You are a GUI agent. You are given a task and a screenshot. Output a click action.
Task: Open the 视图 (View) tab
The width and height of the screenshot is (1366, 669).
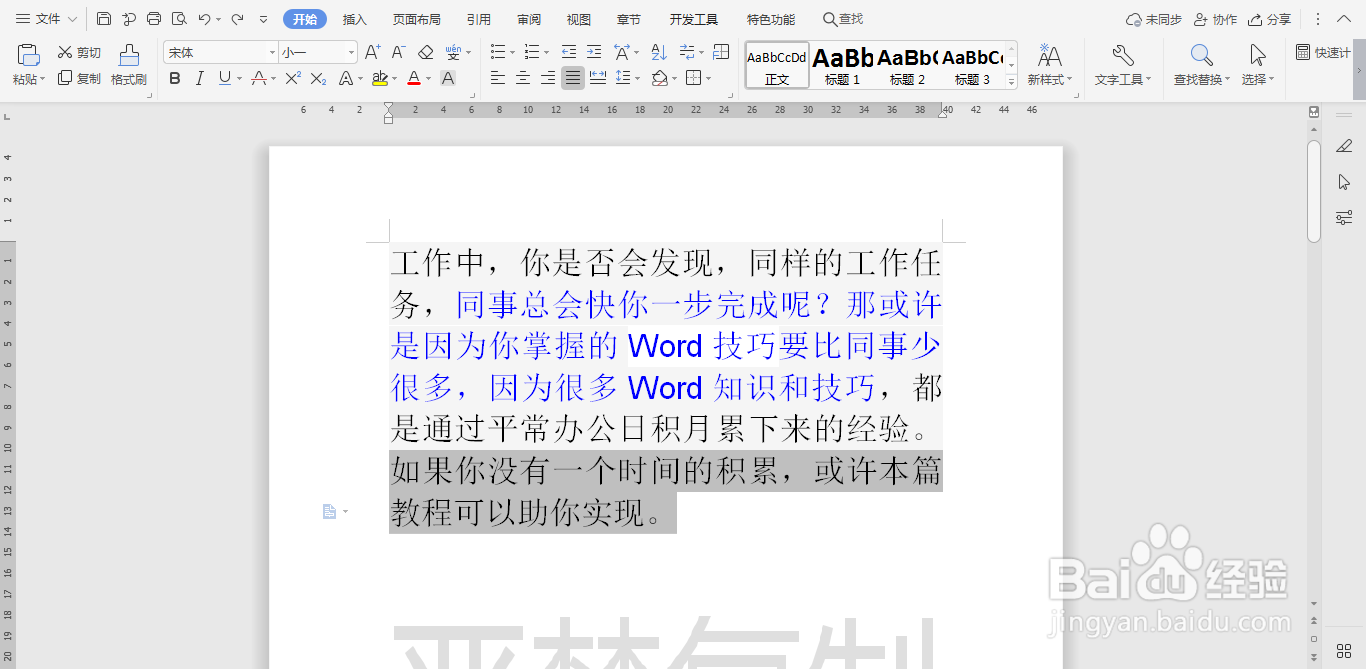(x=578, y=19)
